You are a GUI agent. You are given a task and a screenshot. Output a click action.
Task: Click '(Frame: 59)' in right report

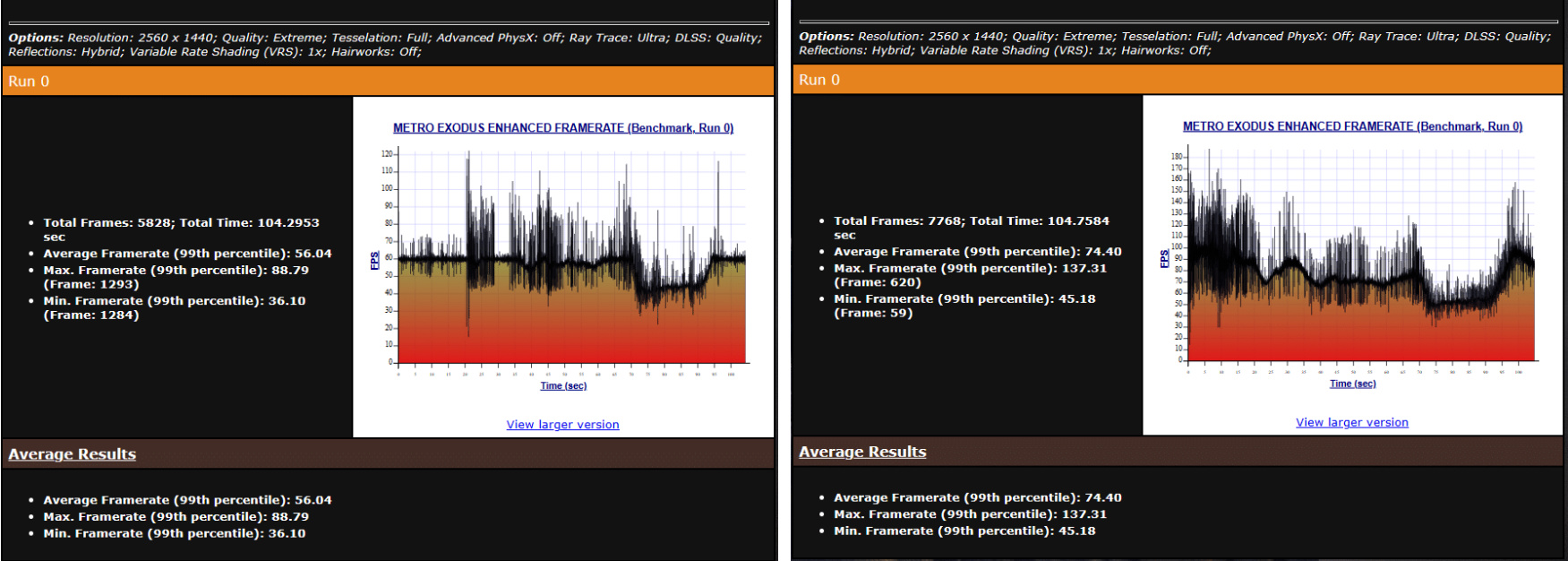tap(873, 314)
